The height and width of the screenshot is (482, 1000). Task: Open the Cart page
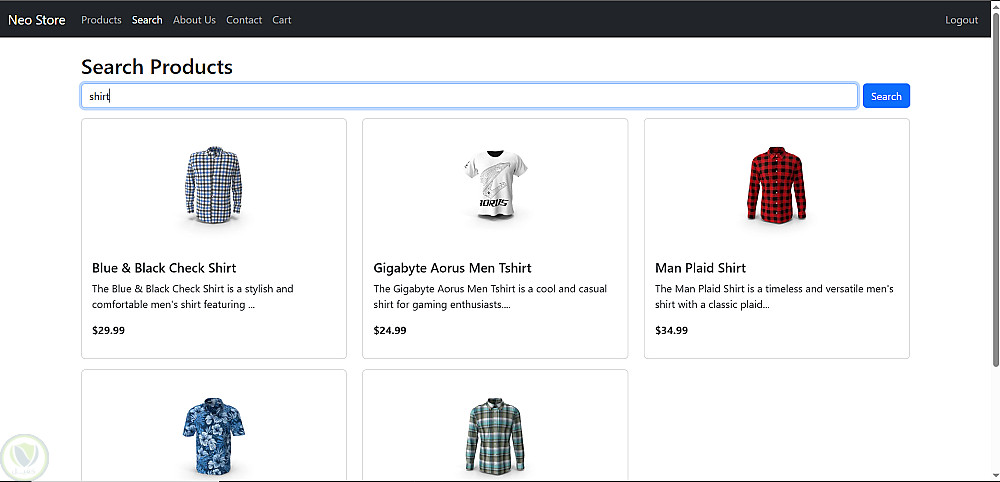[x=282, y=20]
